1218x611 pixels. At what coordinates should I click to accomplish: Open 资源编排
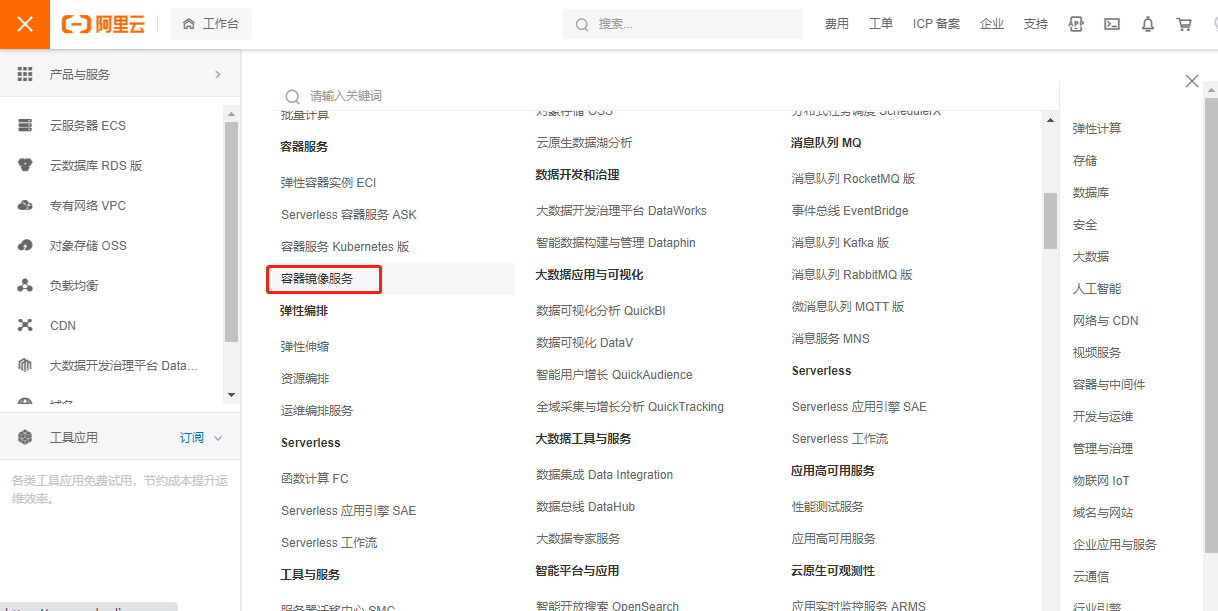click(305, 378)
